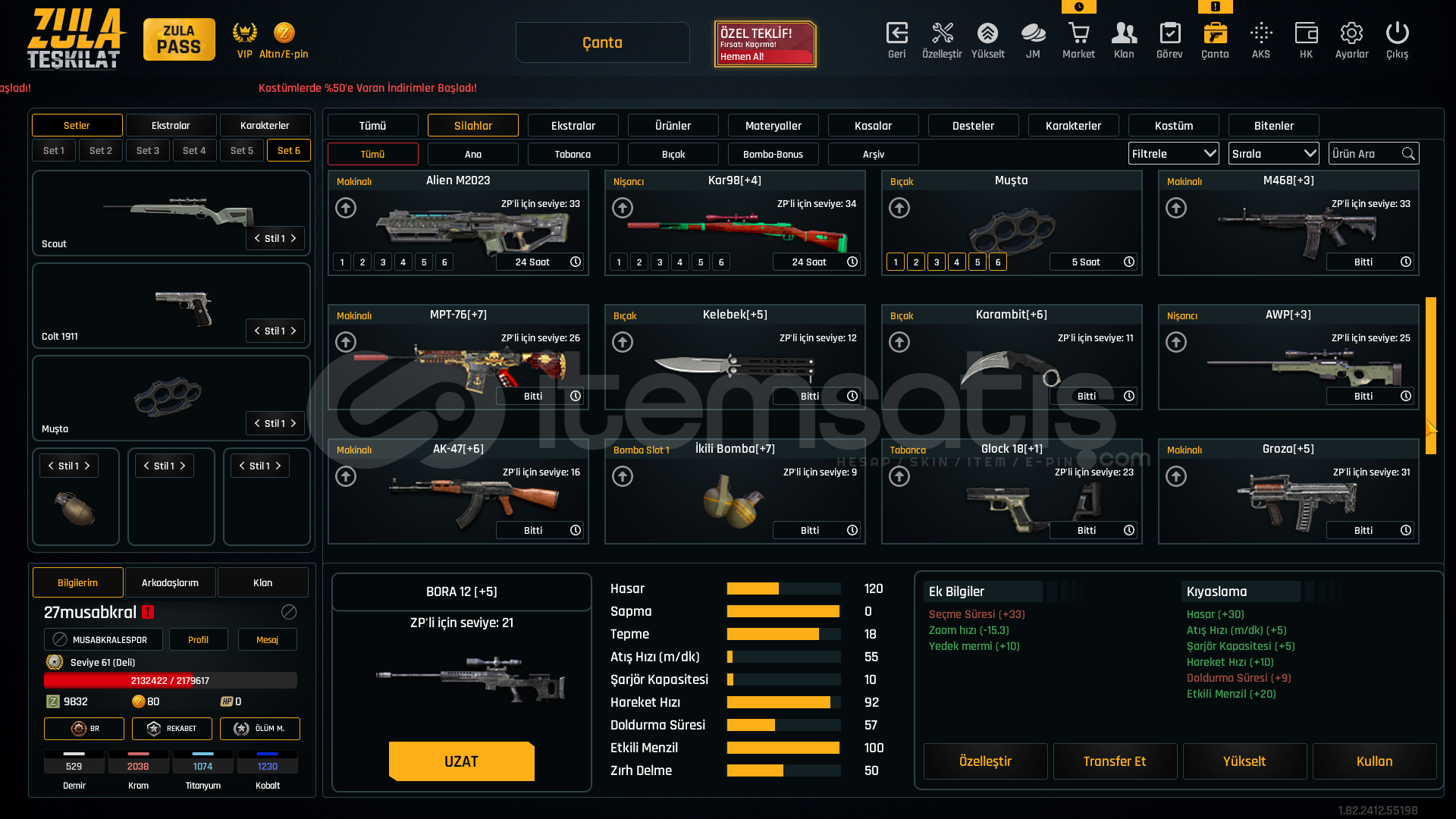Click the Transfer Et button
1456x819 pixels.
click(1115, 761)
